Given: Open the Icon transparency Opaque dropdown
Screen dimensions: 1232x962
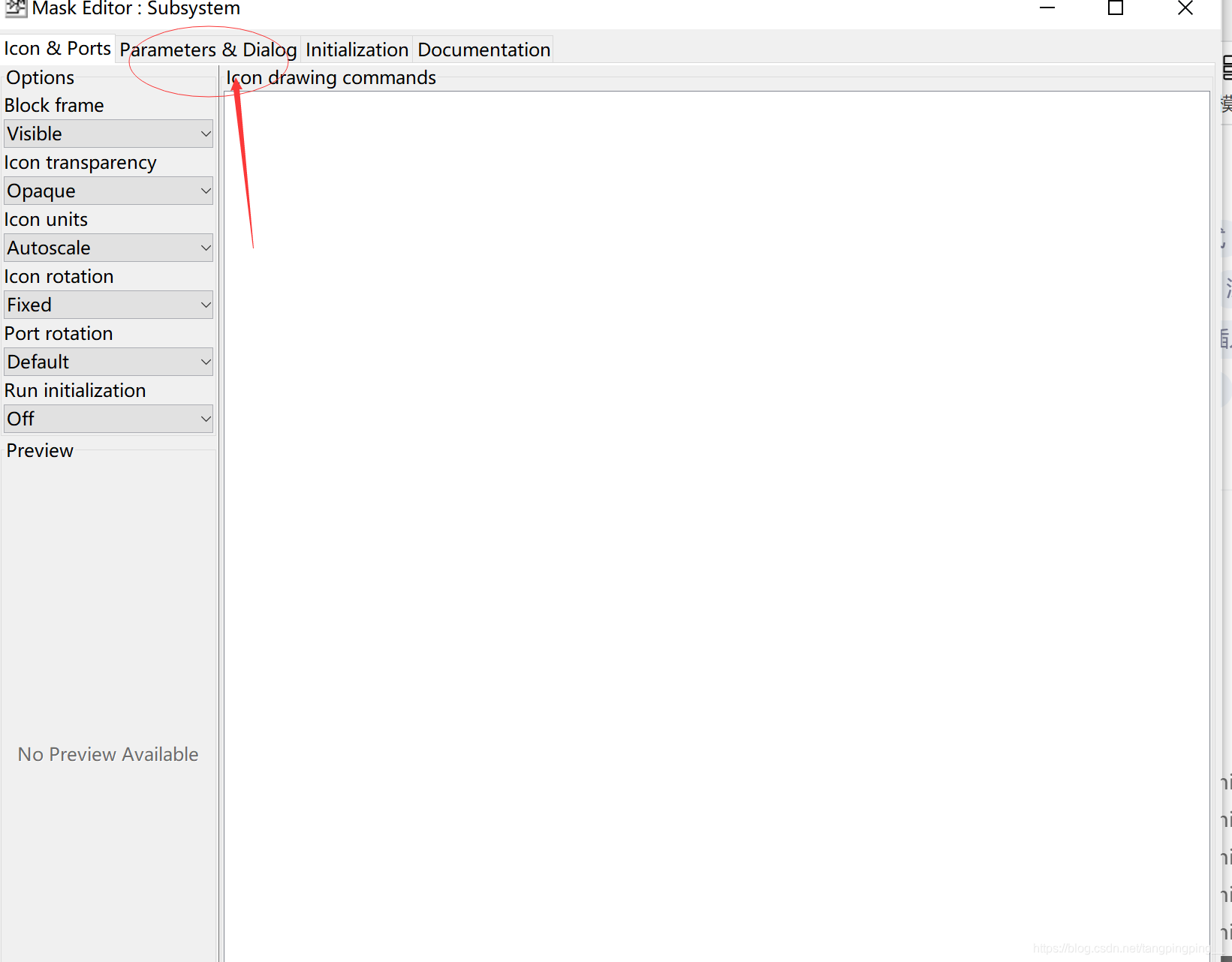Looking at the screenshot, I should (x=109, y=191).
